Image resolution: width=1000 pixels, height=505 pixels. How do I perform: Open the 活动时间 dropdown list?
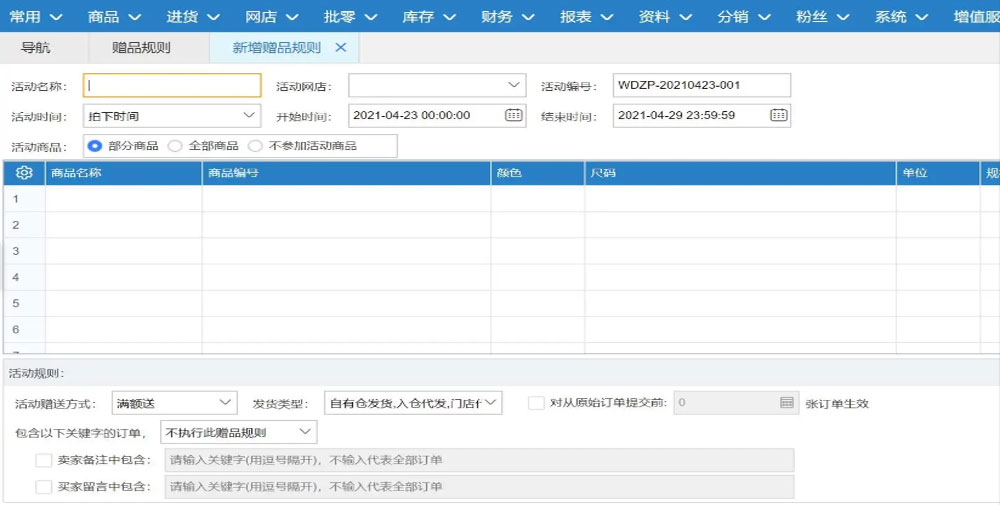pyautogui.click(x=249, y=115)
